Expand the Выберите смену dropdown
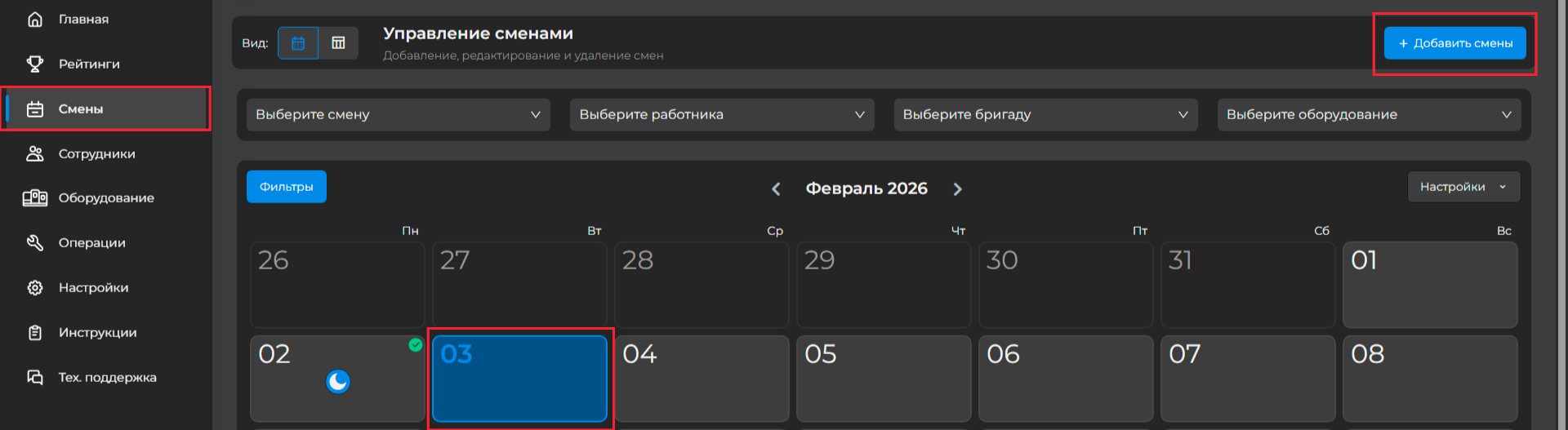1568x430 pixels. coord(398,115)
